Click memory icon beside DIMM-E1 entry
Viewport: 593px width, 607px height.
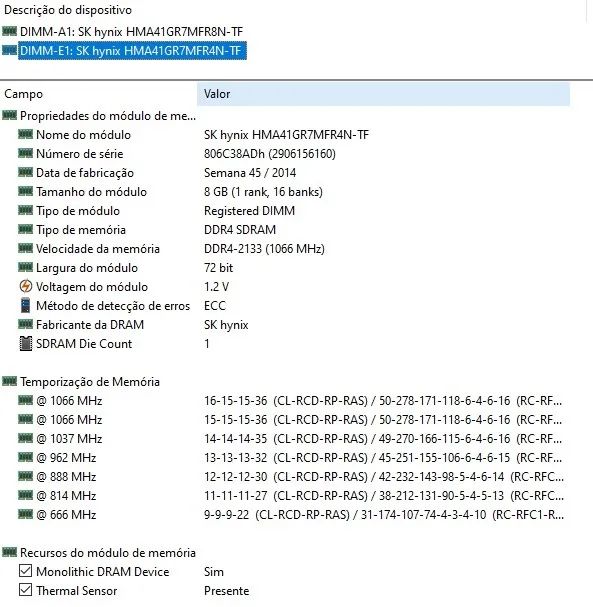click(x=9, y=50)
